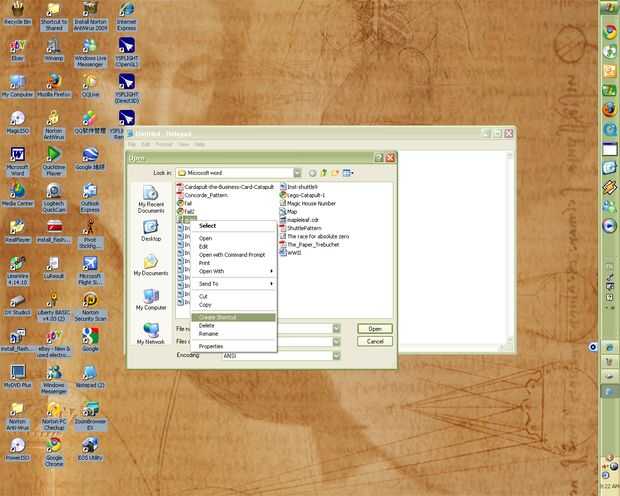
Task: Choose Select in the context menu
Action: tap(233, 226)
